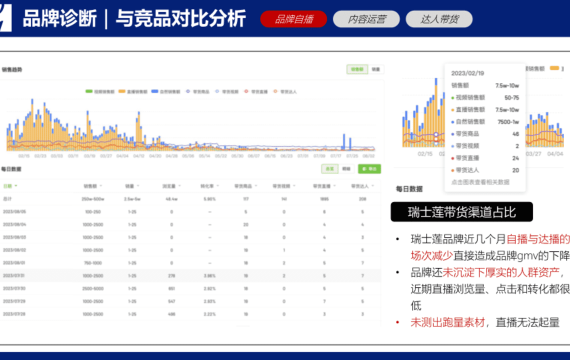Click the 未测出跑量素材 red text

tap(448, 322)
